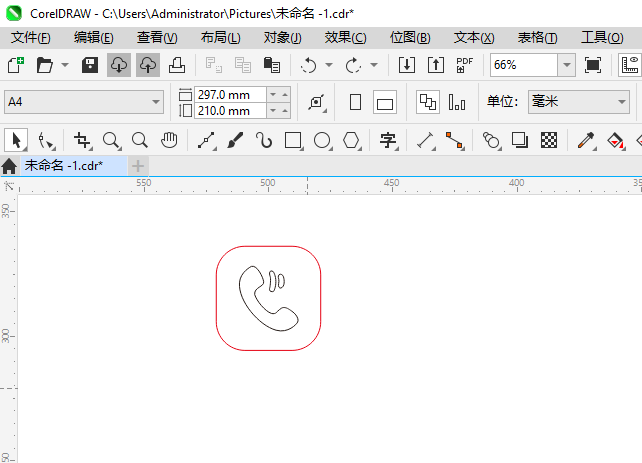The height and width of the screenshot is (463, 642).
Task: Select portrait page orientation
Action: [x=355, y=102]
